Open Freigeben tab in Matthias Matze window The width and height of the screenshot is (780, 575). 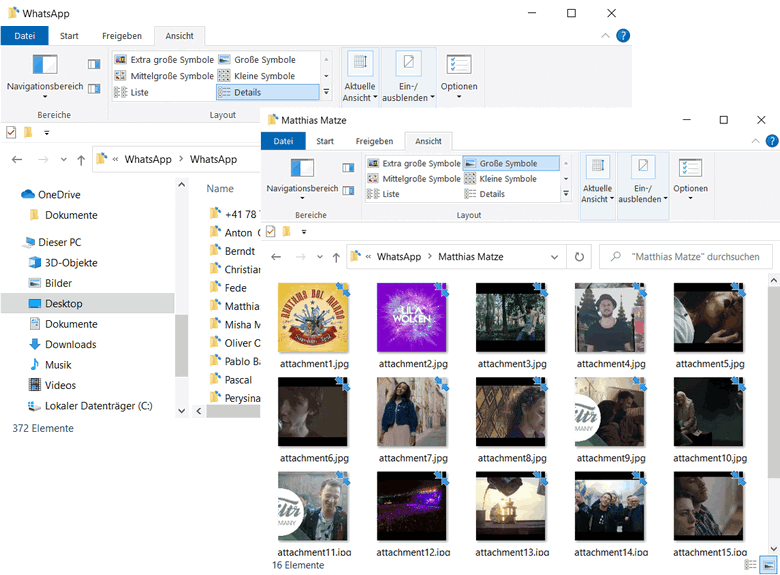point(374,141)
